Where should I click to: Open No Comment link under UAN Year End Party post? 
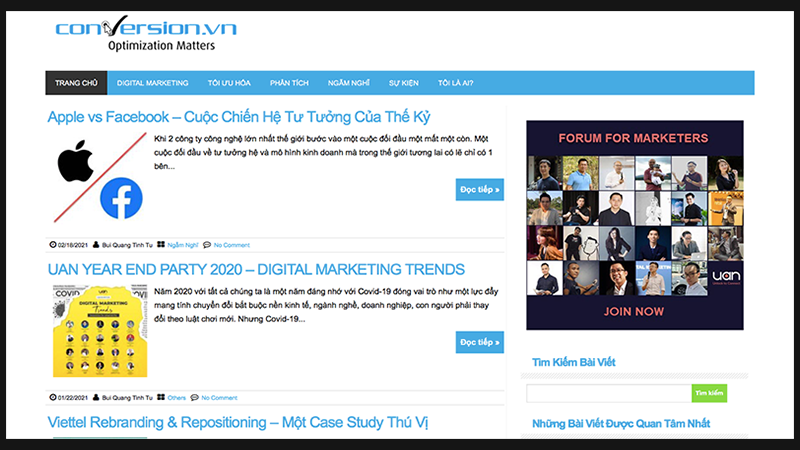click(219, 398)
